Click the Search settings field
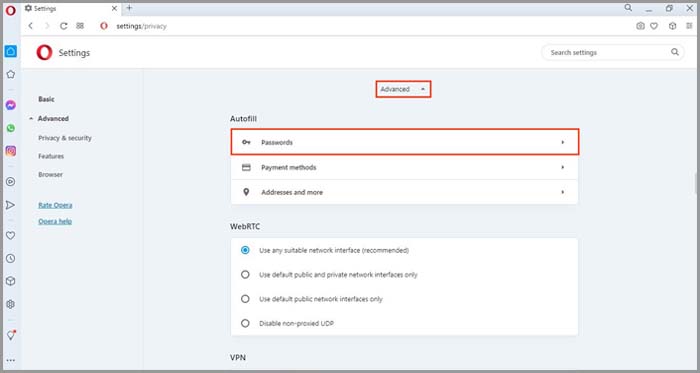 (x=612, y=52)
